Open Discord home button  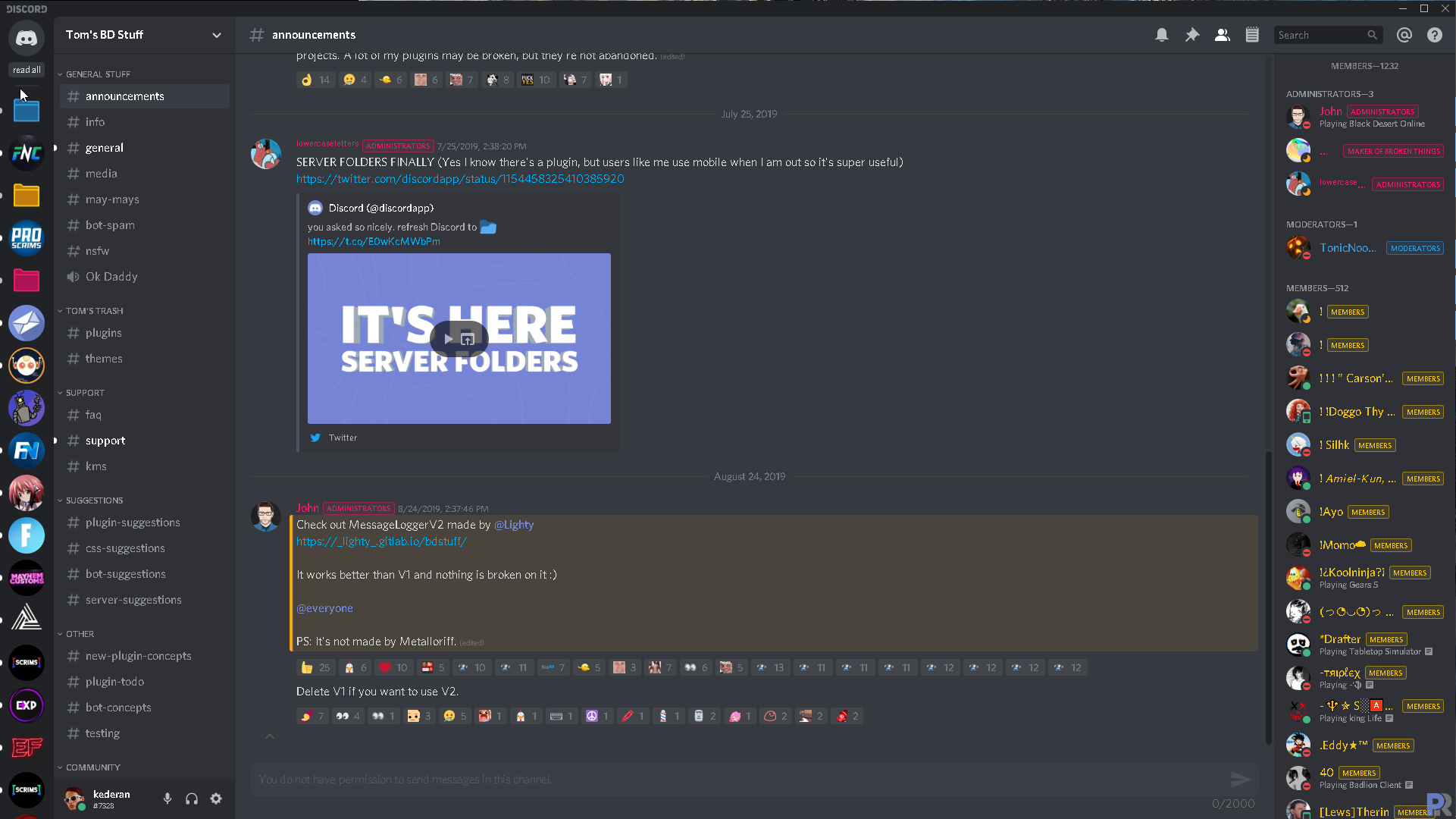click(27, 38)
